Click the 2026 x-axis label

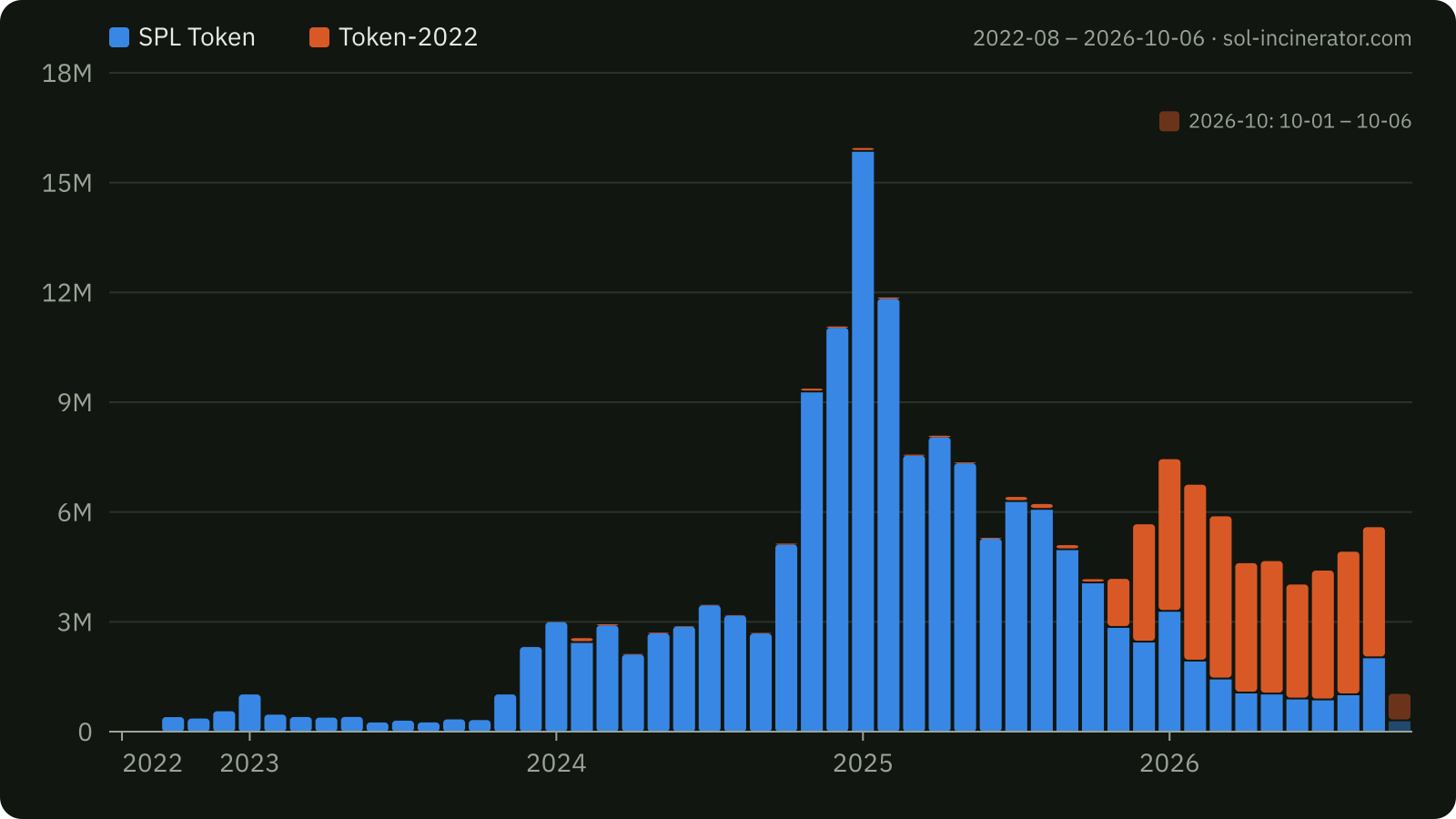[x=1169, y=763]
